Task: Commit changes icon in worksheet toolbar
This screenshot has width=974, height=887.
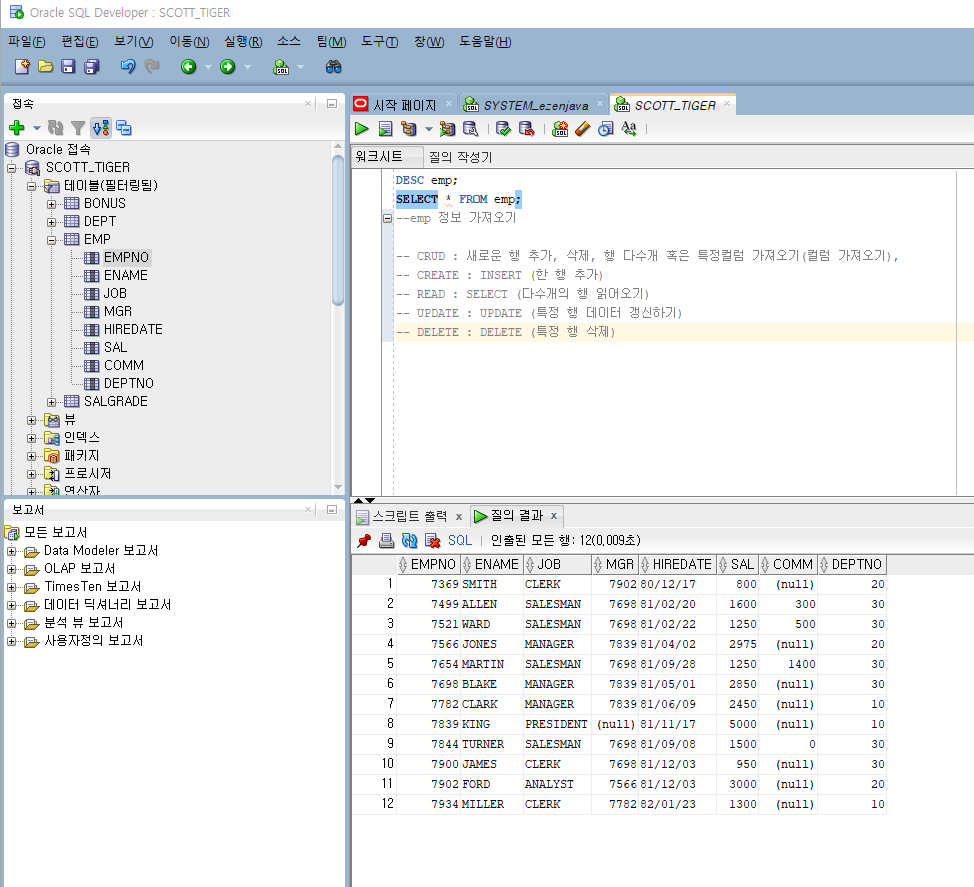Action: 503,129
